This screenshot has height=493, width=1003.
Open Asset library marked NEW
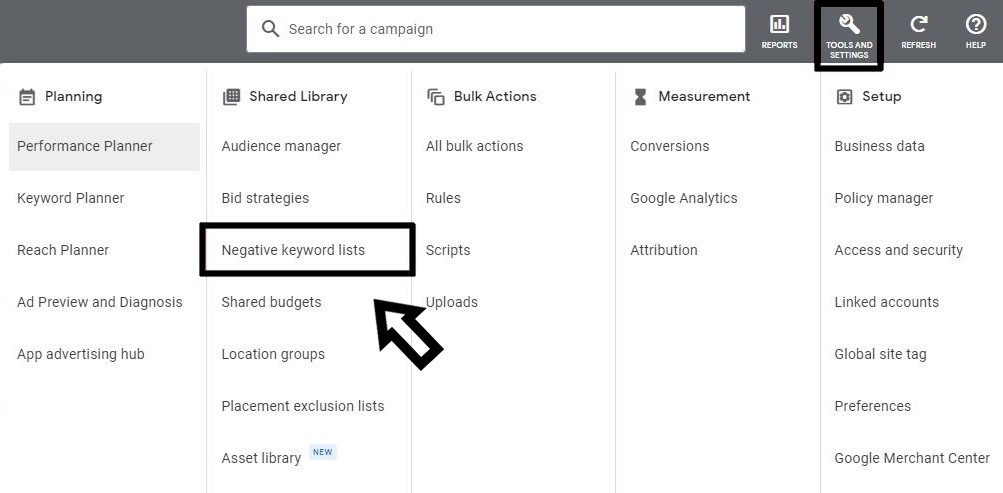pos(261,458)
